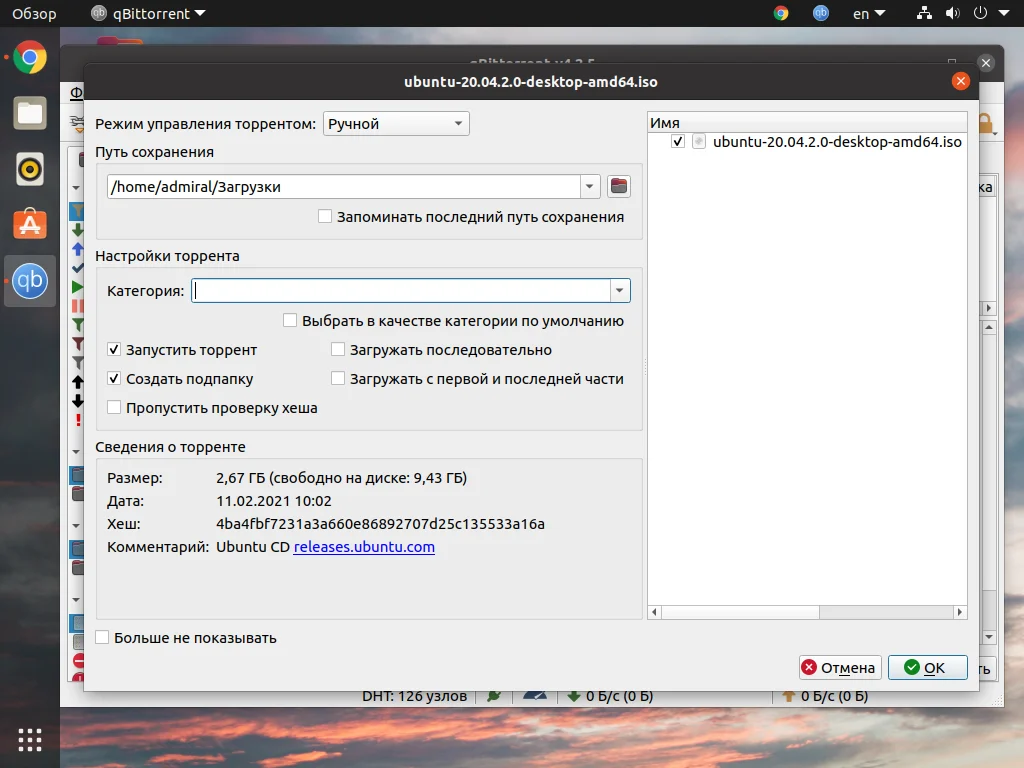
Task: Open torrent management mode dropdown Ручной
Action: 396,123
